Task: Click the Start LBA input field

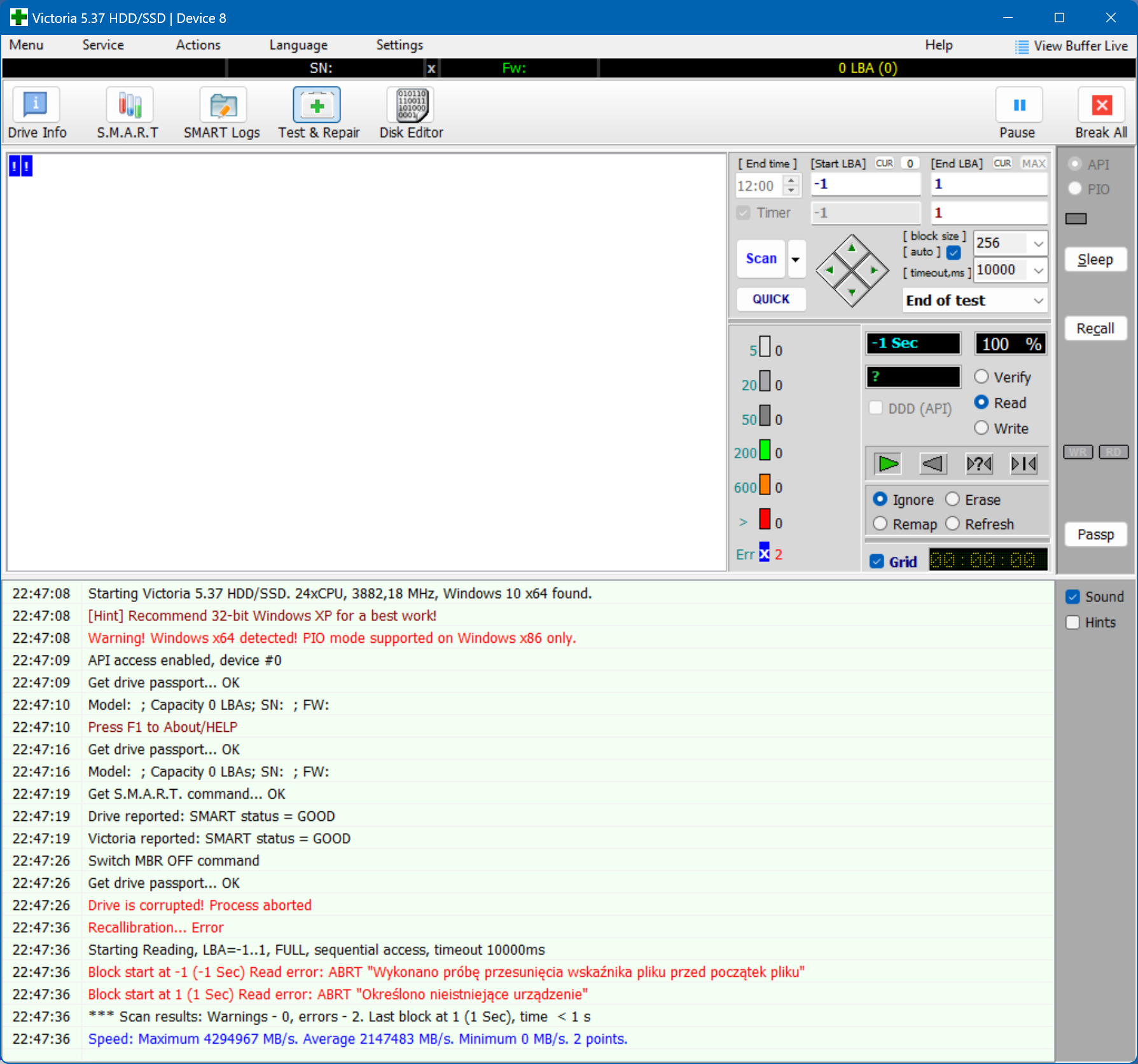Action: (866, 185)
